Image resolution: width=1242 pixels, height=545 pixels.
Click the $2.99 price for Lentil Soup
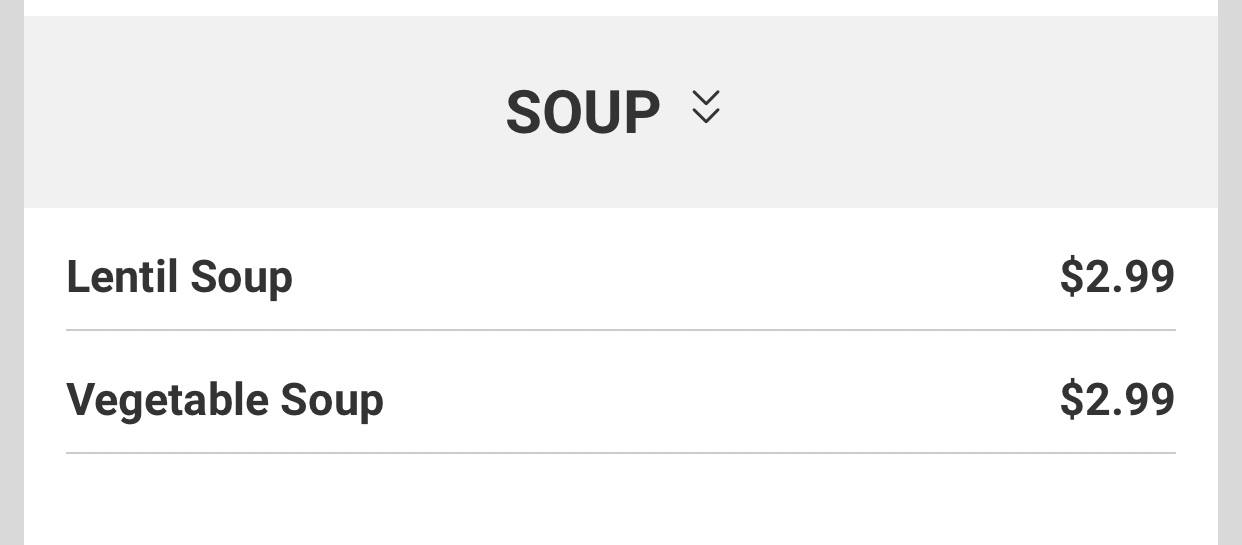1117,276
